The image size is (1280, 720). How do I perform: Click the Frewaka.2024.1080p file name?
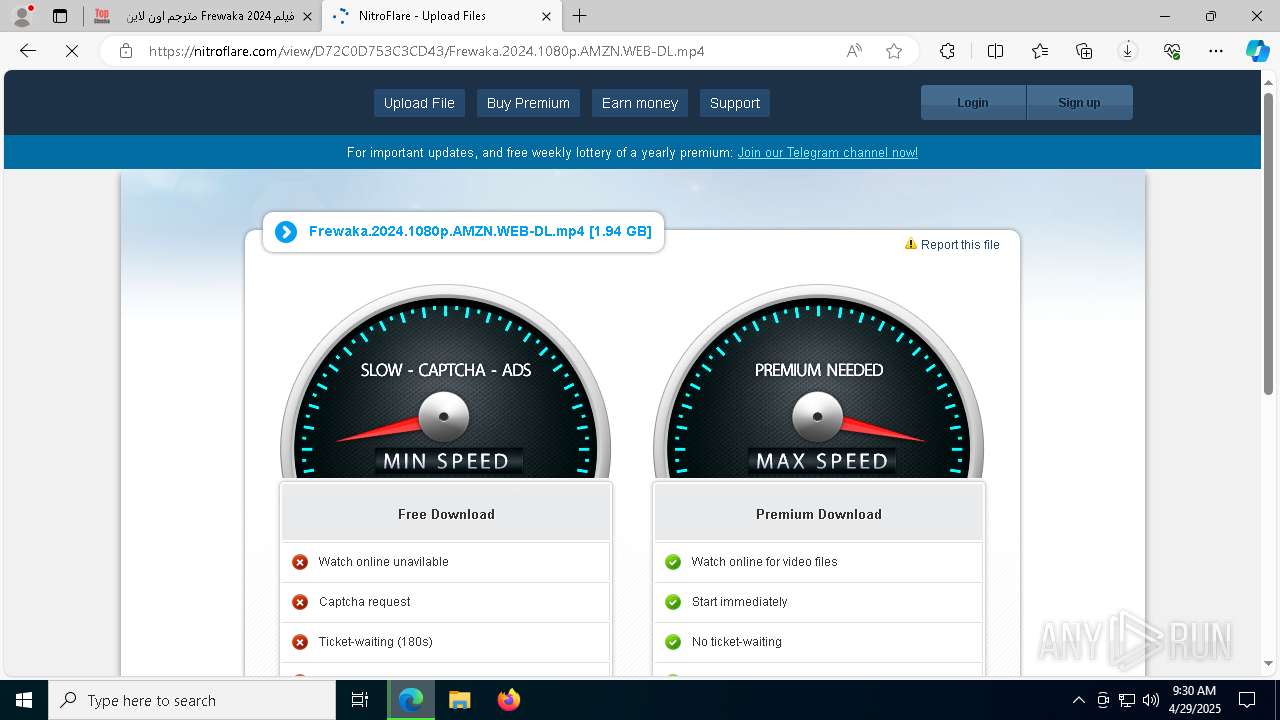click(480, 231)
